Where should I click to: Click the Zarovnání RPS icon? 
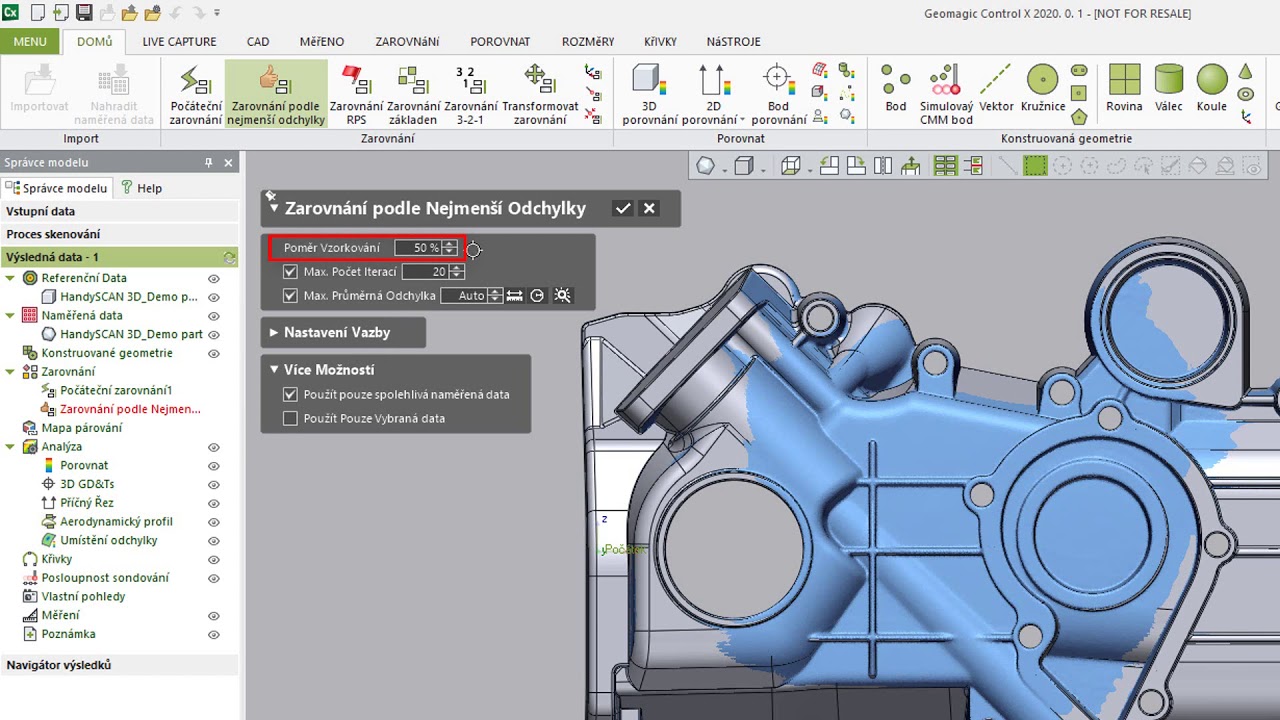356,95
